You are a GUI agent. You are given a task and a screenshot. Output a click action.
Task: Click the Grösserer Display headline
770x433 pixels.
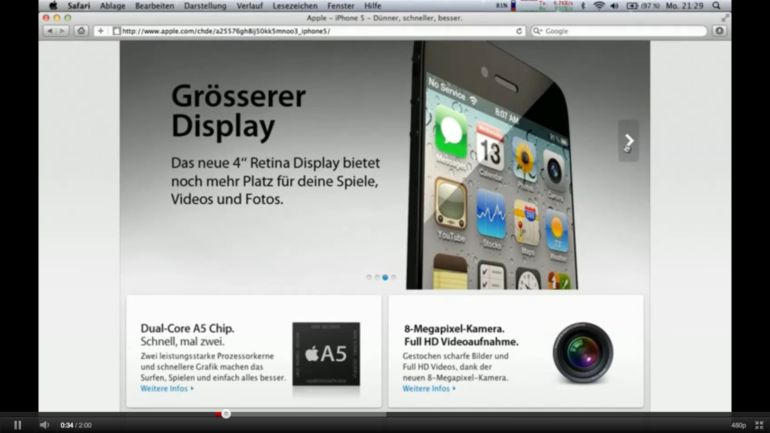238,111
